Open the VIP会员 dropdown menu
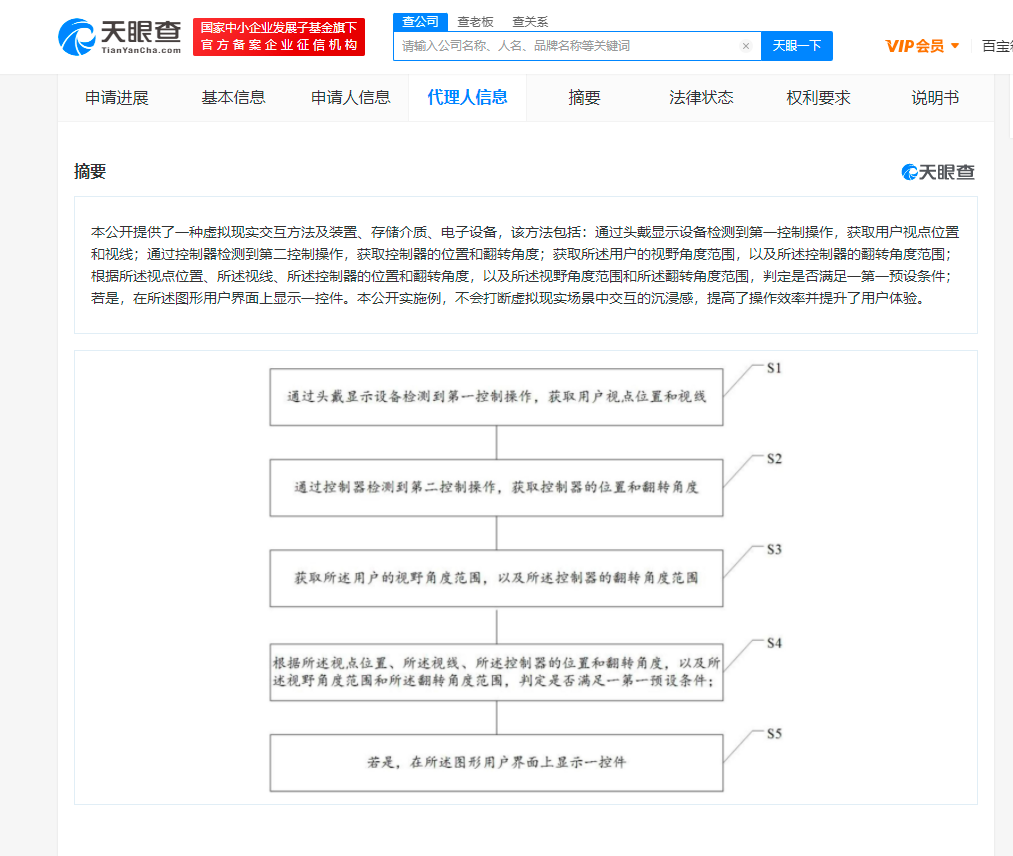The height and width of the screenshot is (856, 1013). click(x=922, y=46)
